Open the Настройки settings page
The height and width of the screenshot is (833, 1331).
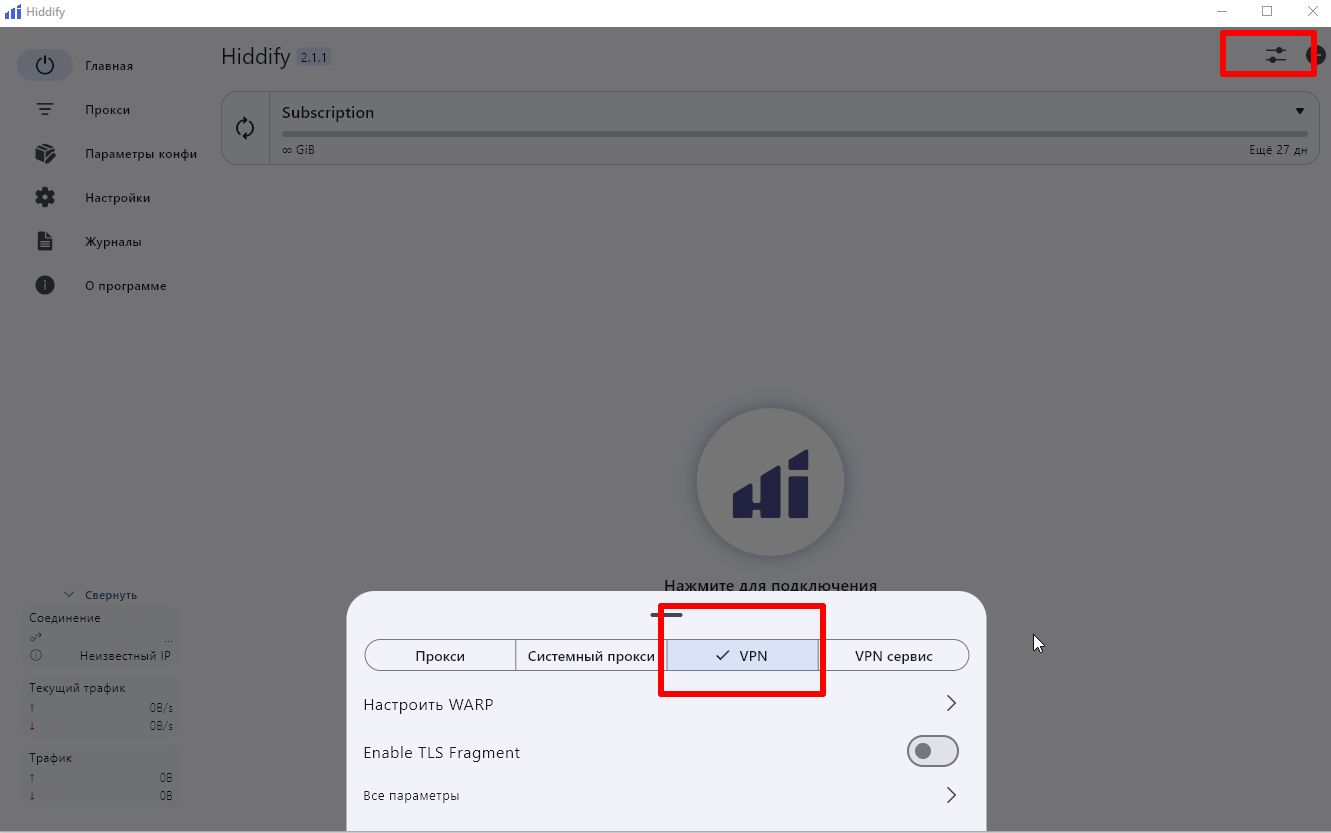click(108, 198)
